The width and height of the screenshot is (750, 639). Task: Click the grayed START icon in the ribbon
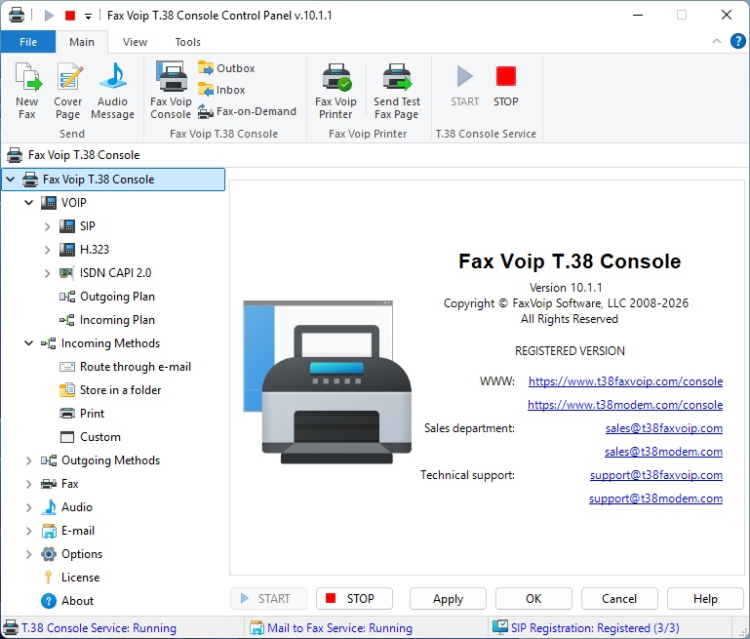pyautogui.click(x=464, y=77)
